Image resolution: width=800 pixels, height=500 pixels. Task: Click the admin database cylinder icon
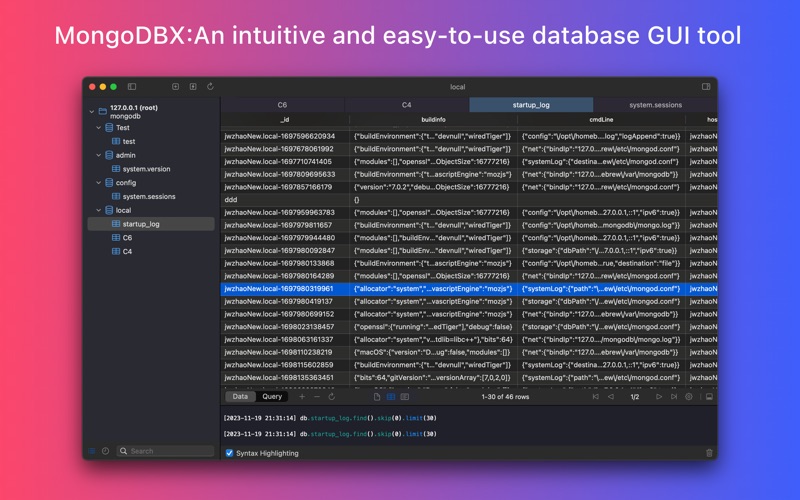[x=109, y=155]
